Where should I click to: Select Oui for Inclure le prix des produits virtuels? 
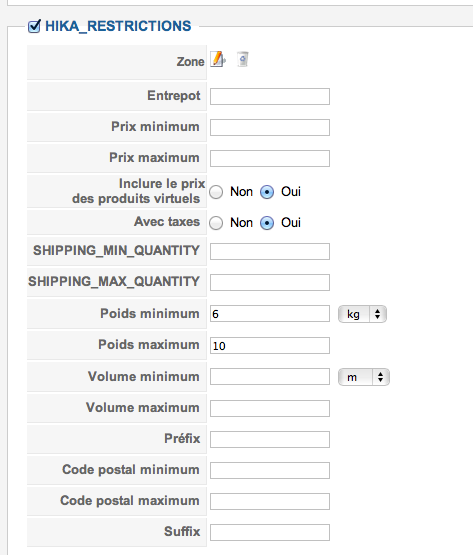[x=267, y=192]
